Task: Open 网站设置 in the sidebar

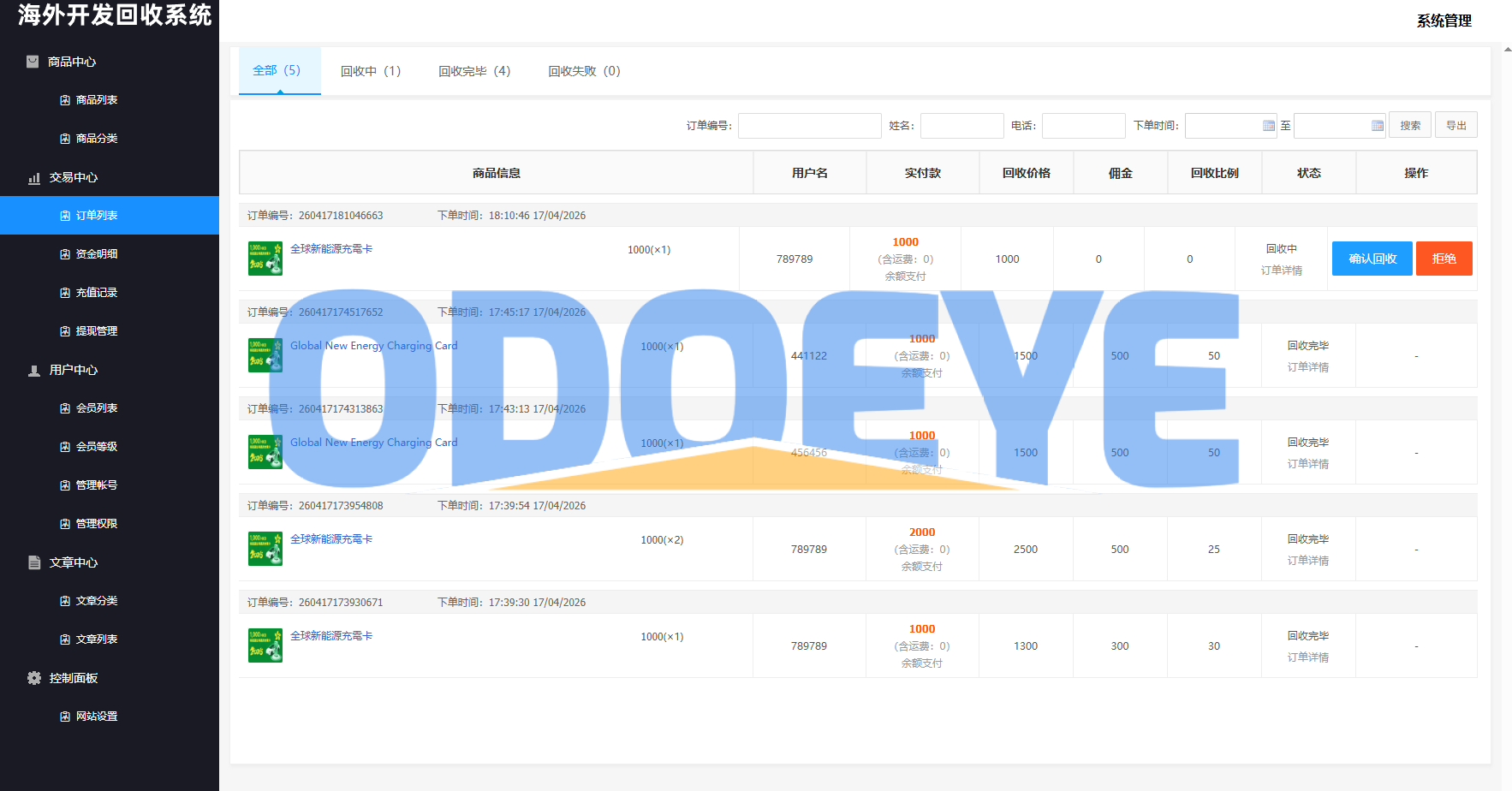Action: (97, 717)
